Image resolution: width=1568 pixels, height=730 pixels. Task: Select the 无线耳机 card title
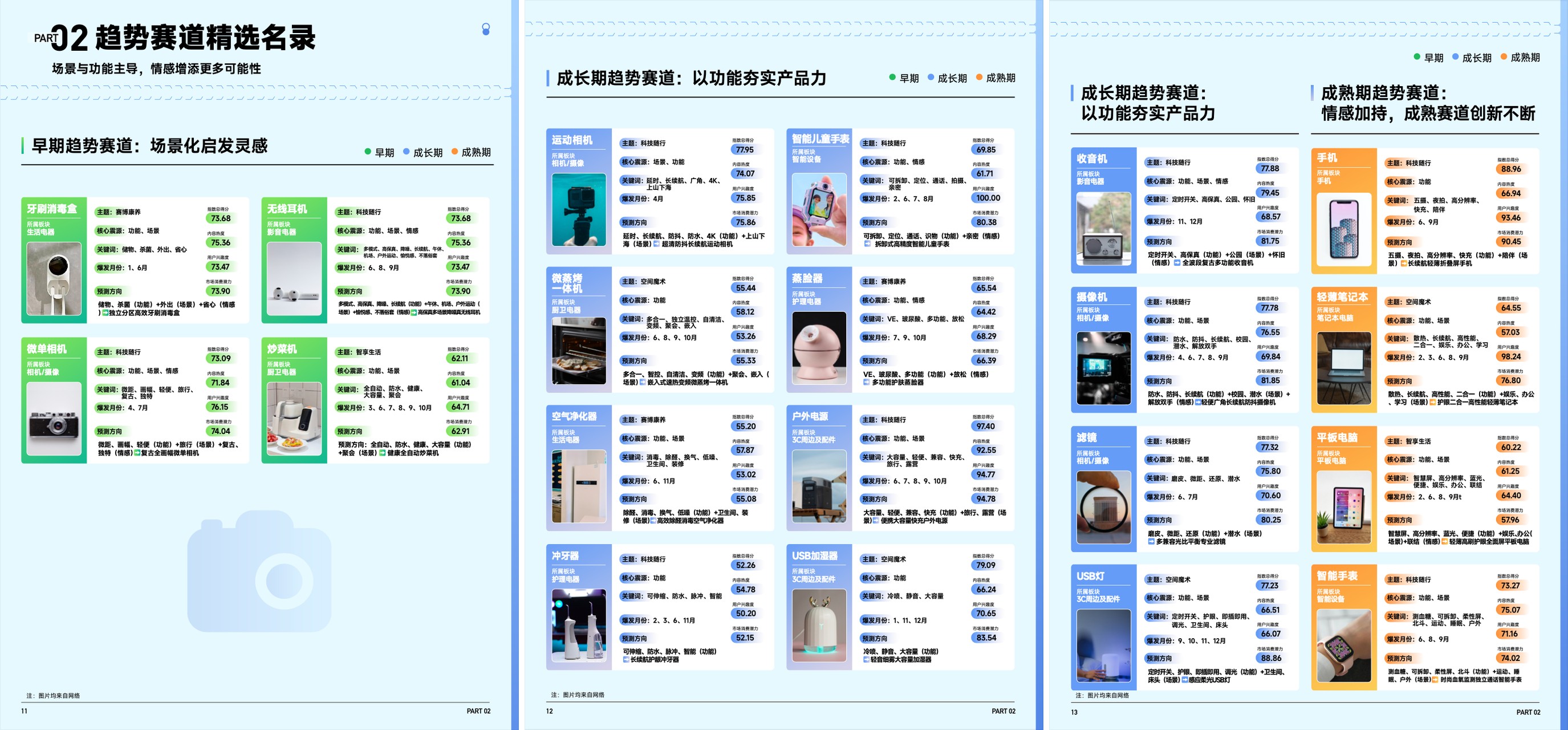pos(287,209)
